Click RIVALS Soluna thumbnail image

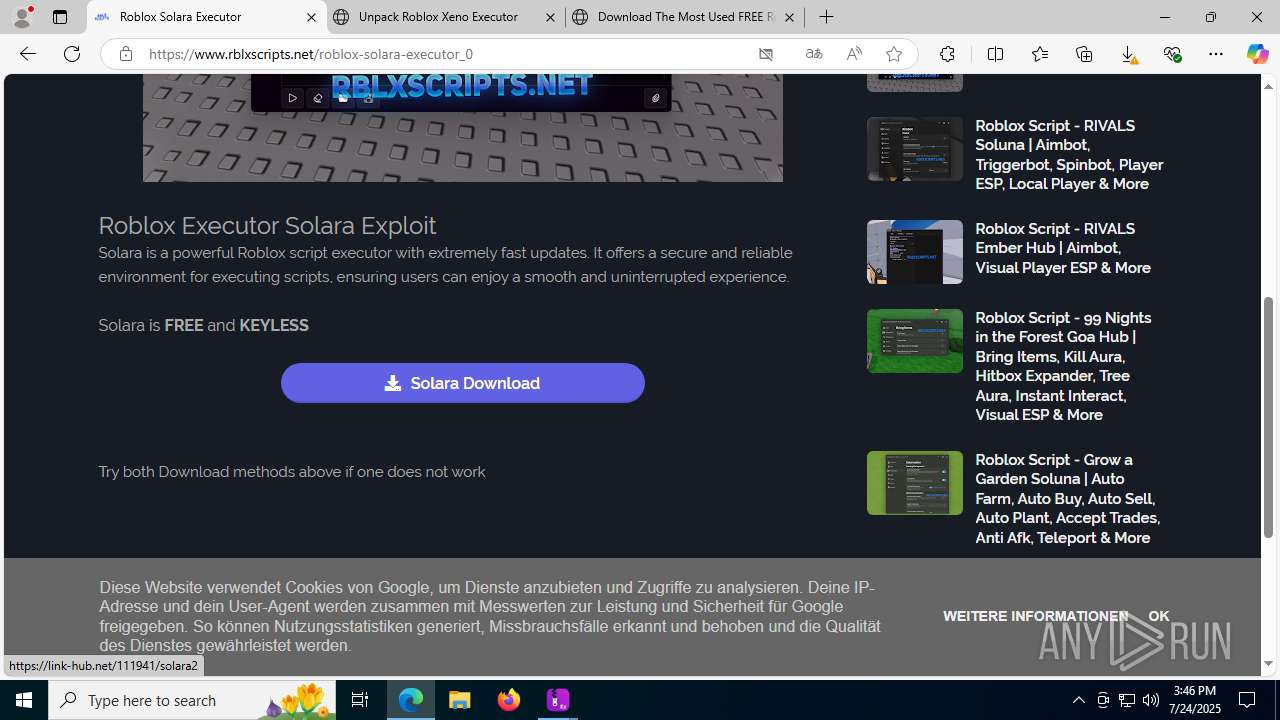[914, 149]
